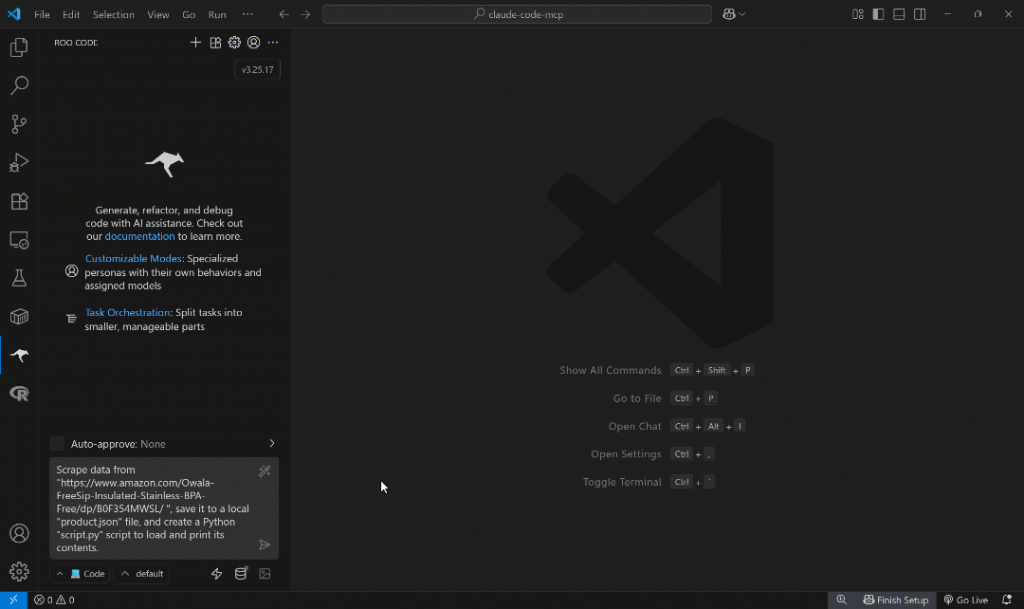This screenshot has width=1024, height=609.
Task: Toggle the bottom panel layout button
Action: [x=899, y=14]
